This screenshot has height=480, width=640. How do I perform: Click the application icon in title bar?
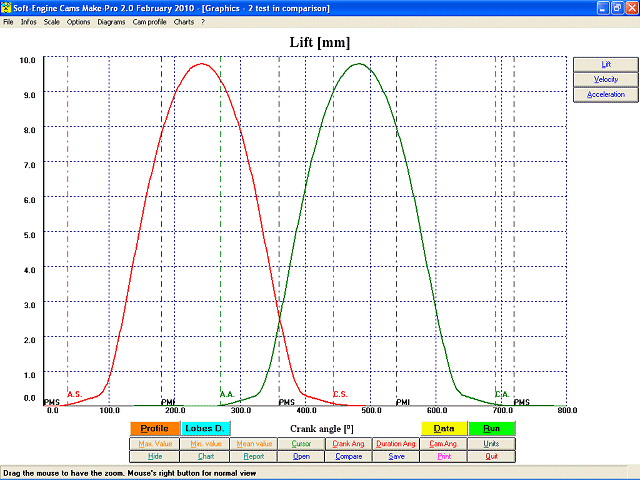pos(6,8)
